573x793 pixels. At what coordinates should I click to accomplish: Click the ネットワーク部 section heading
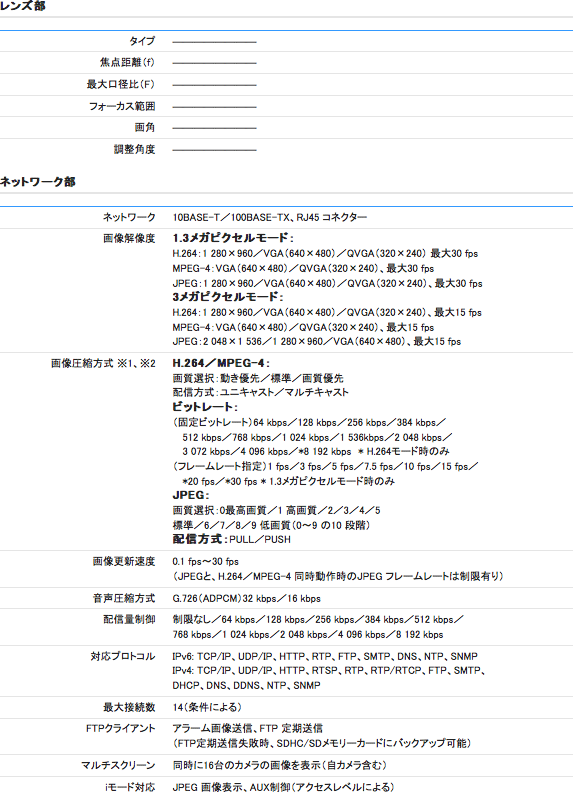tap(38, 182)
